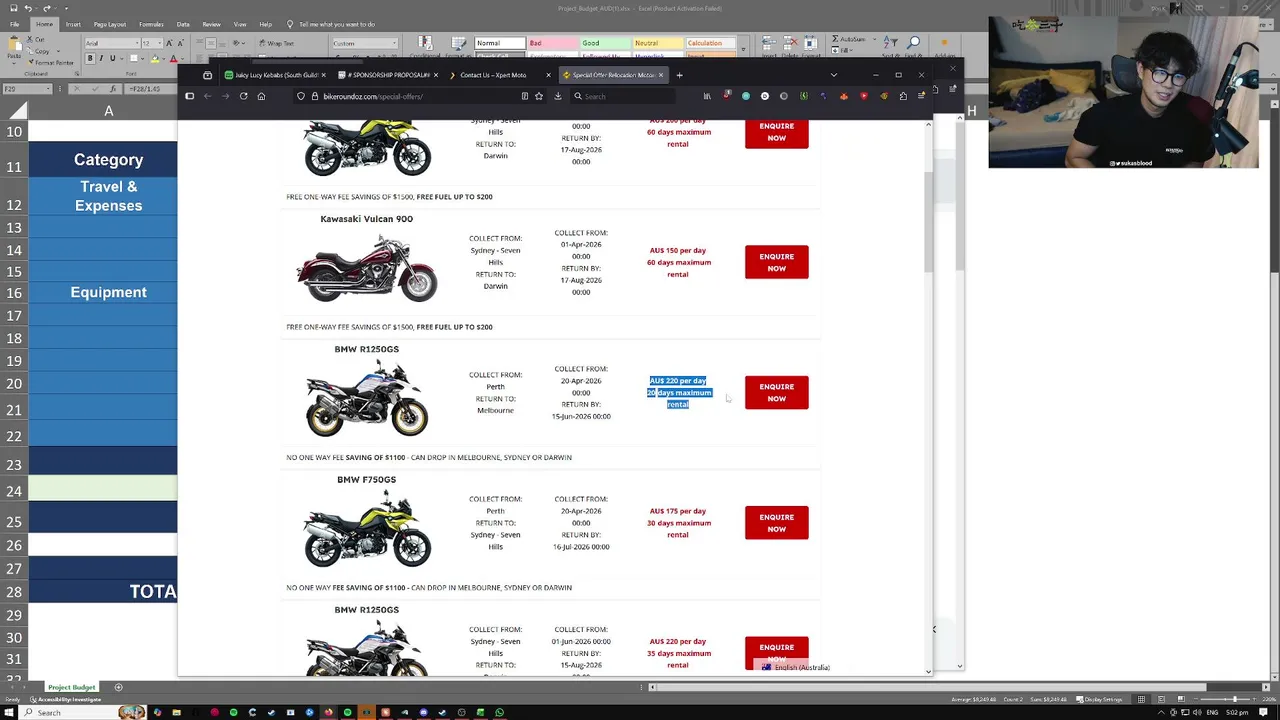Screen dimensions: 1280x720
Task: Reload the bikeroundoz page in the browser
Action: pos(243,96)
